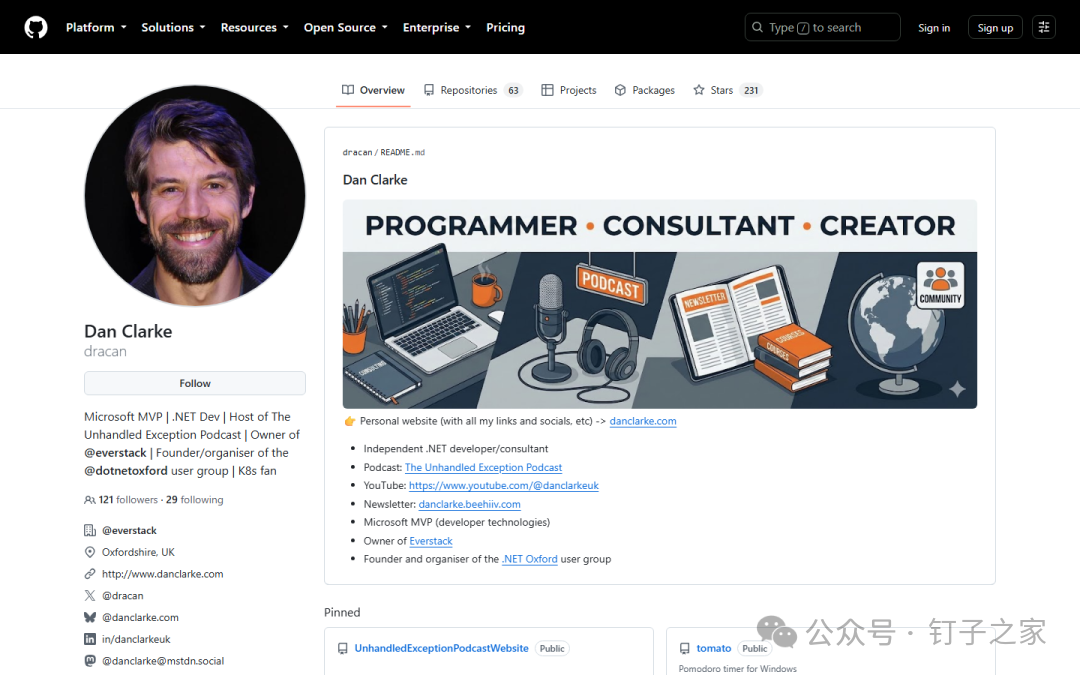Expand the Open Source menu
Image resolution: width=1080 pixels, height=675 pixels.
tap(345, 28)
